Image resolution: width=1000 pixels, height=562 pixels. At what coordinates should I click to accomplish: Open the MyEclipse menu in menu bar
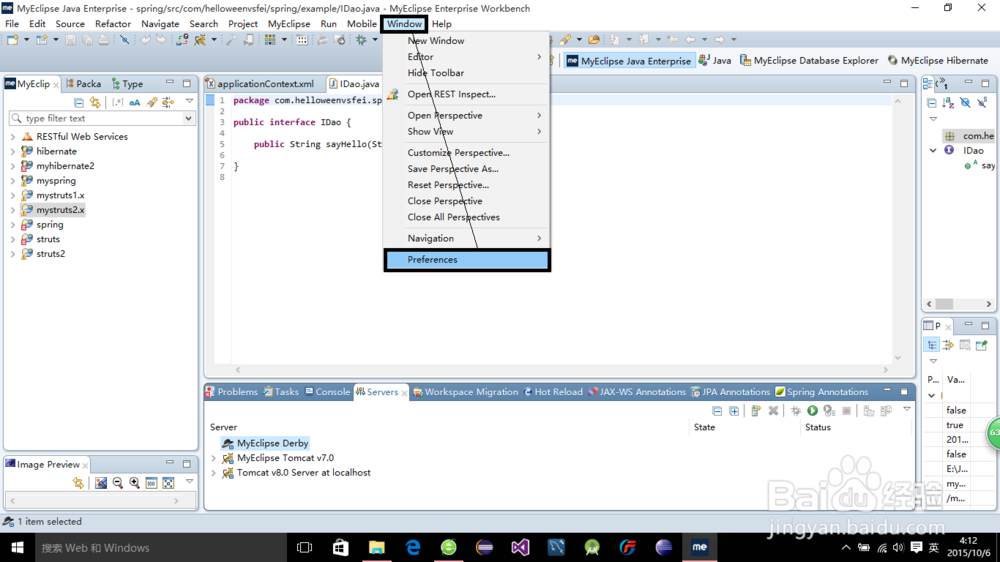[289, 24]
